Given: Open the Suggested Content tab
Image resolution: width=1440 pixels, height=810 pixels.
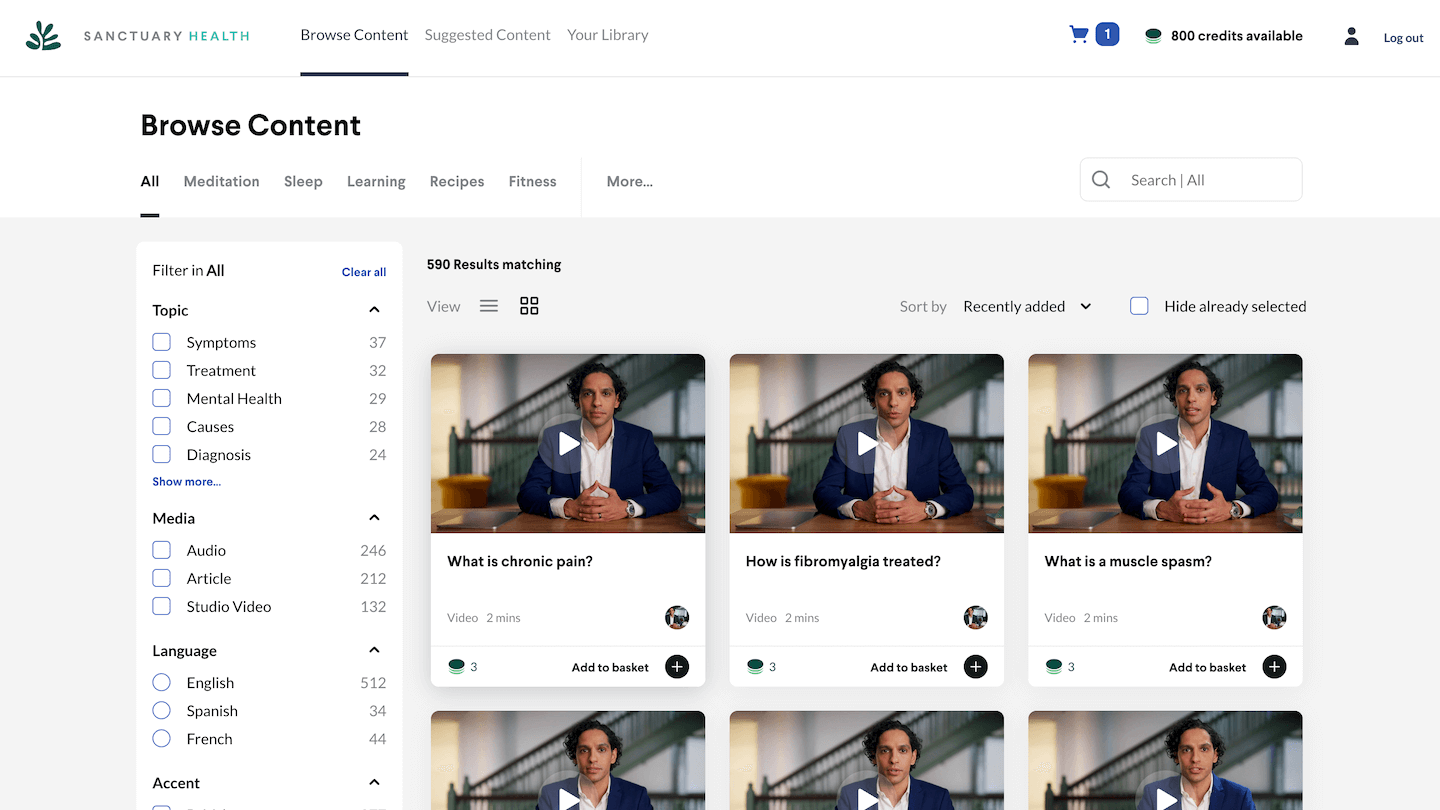Looking at the screenshot, I should point(487,35).
